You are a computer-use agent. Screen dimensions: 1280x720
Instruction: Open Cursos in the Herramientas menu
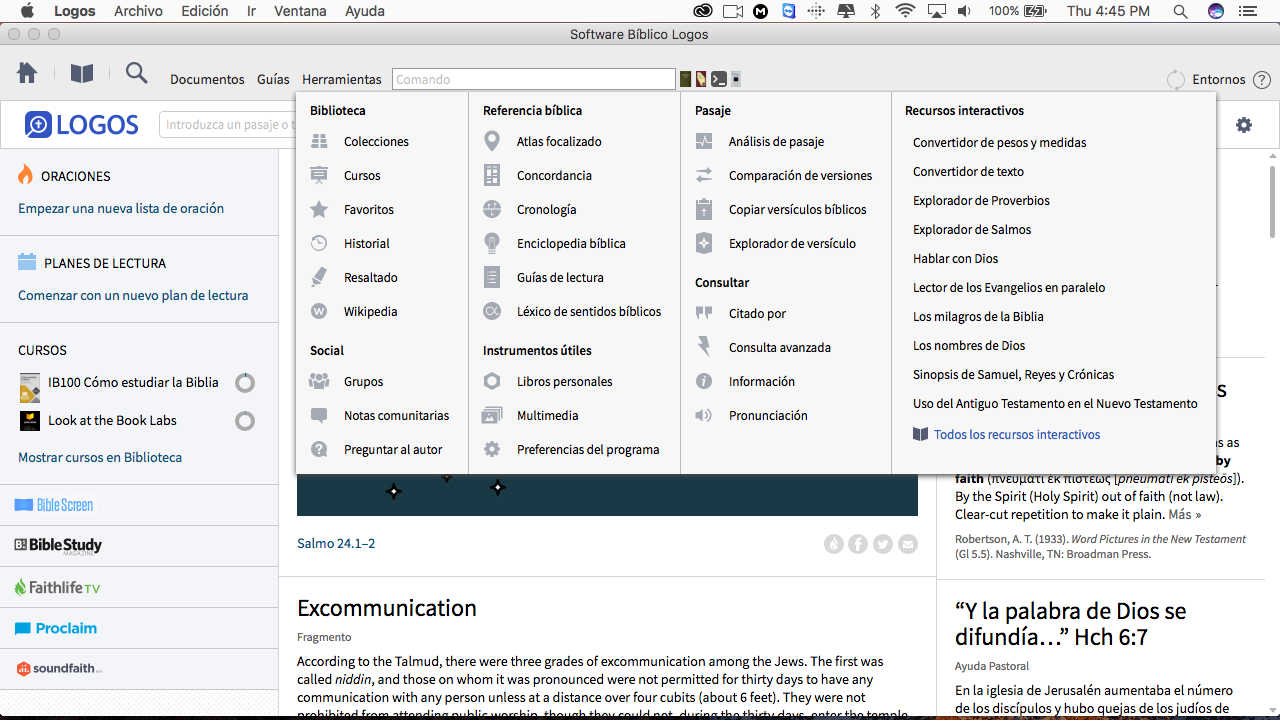coord(362,176)
